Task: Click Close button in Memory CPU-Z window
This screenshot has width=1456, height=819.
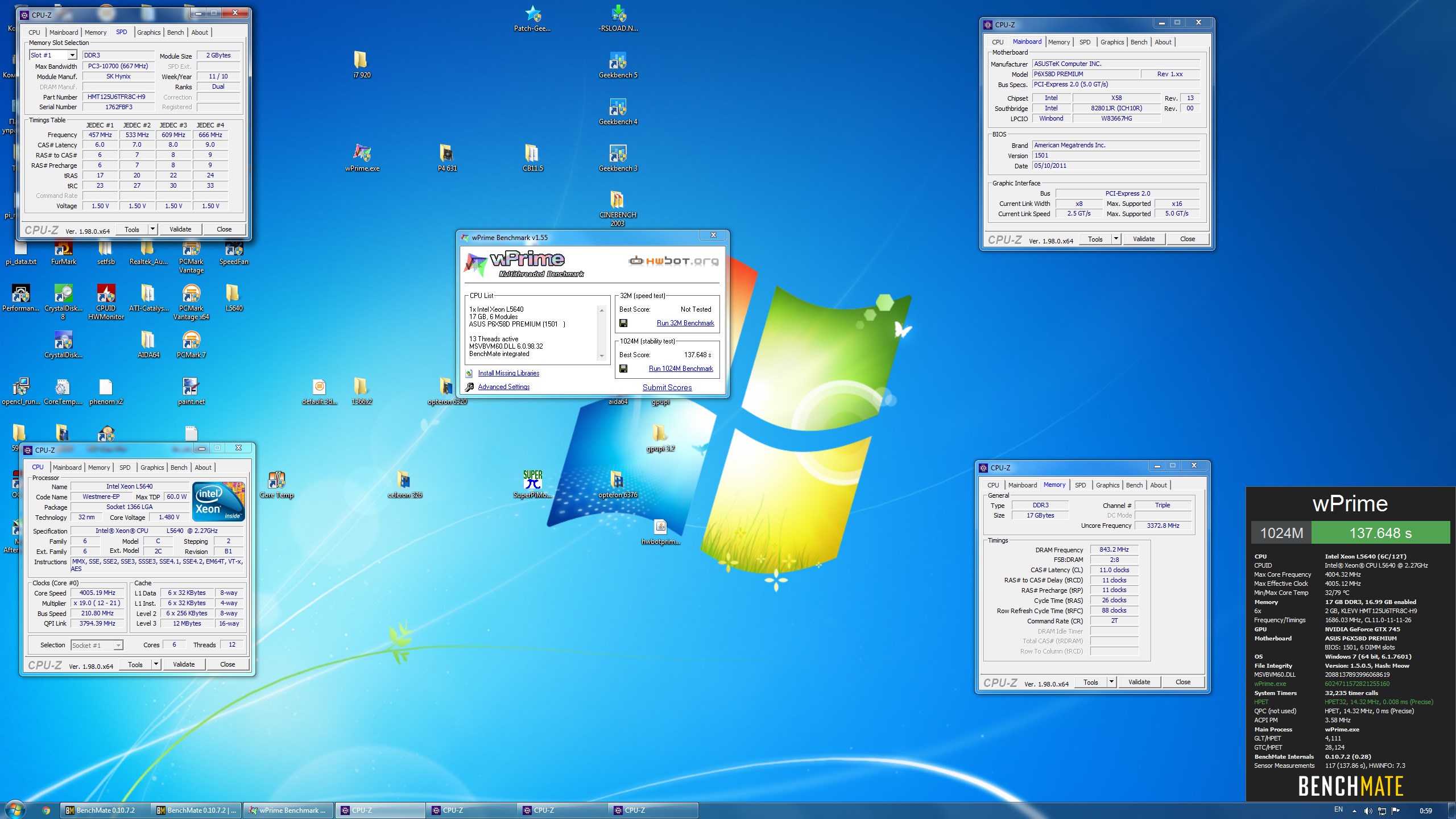Action: (x=1183, y=682)
